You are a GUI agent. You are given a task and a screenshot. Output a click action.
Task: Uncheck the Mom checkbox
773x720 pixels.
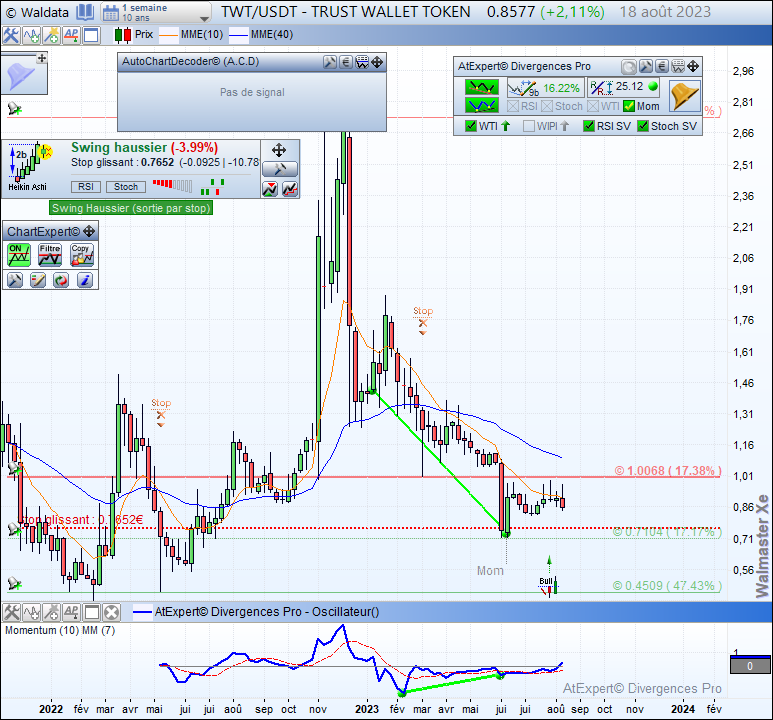coord(629,106)
